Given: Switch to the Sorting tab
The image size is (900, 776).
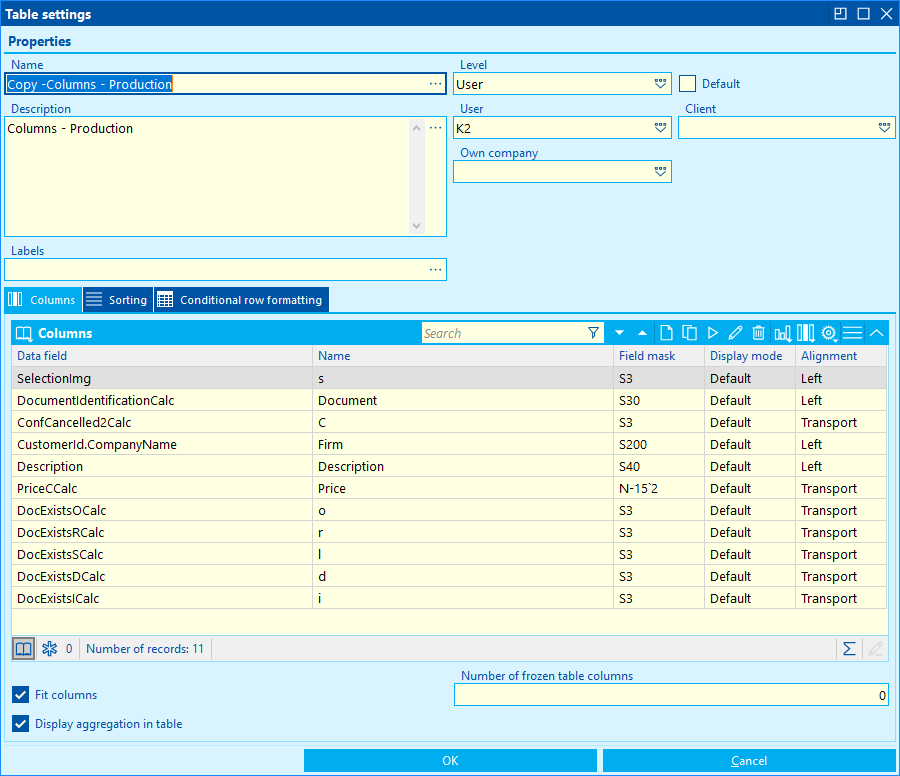Looking at the screenshot, I should (x=116, y=300).
